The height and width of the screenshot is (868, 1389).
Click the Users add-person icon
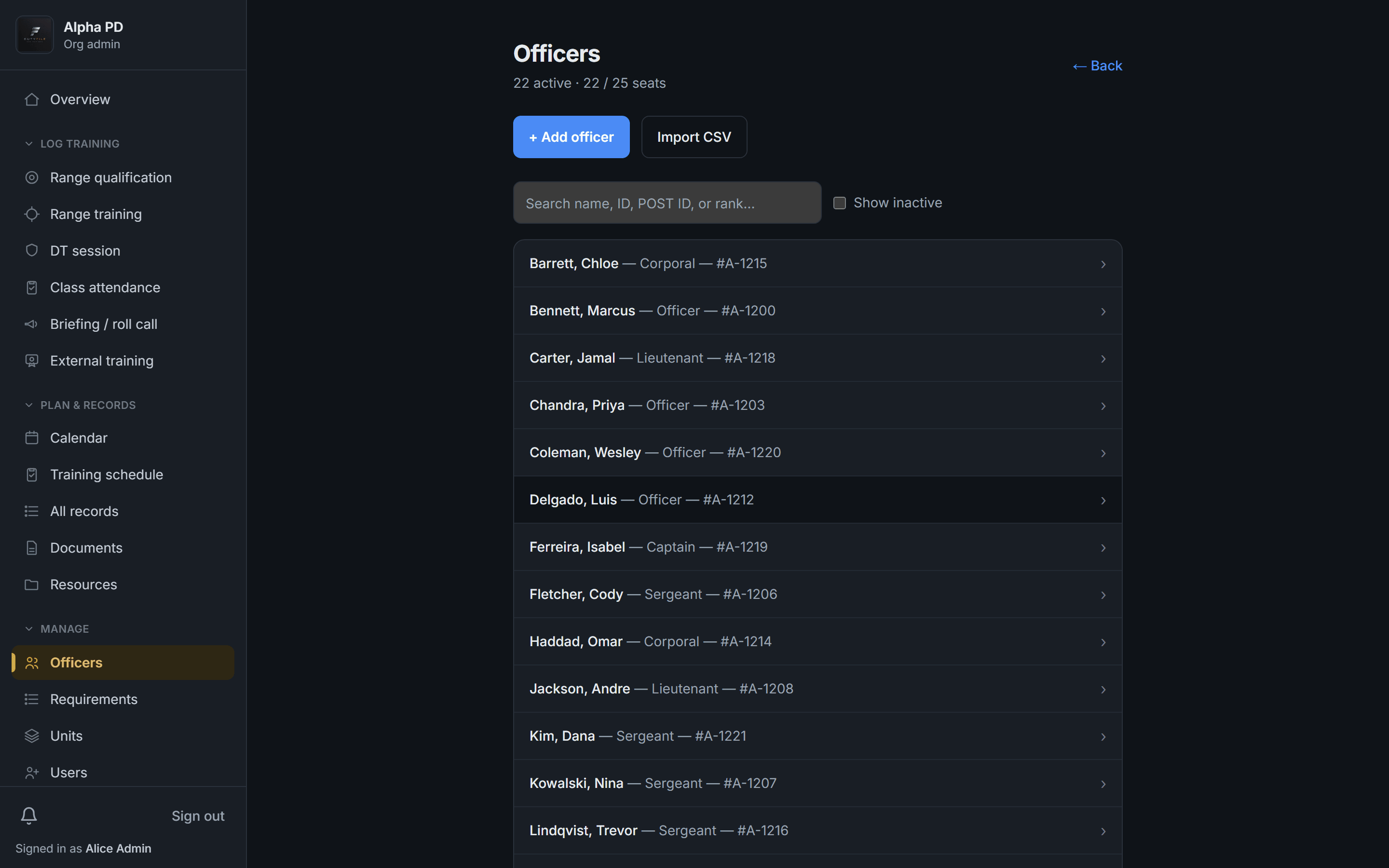31,773
